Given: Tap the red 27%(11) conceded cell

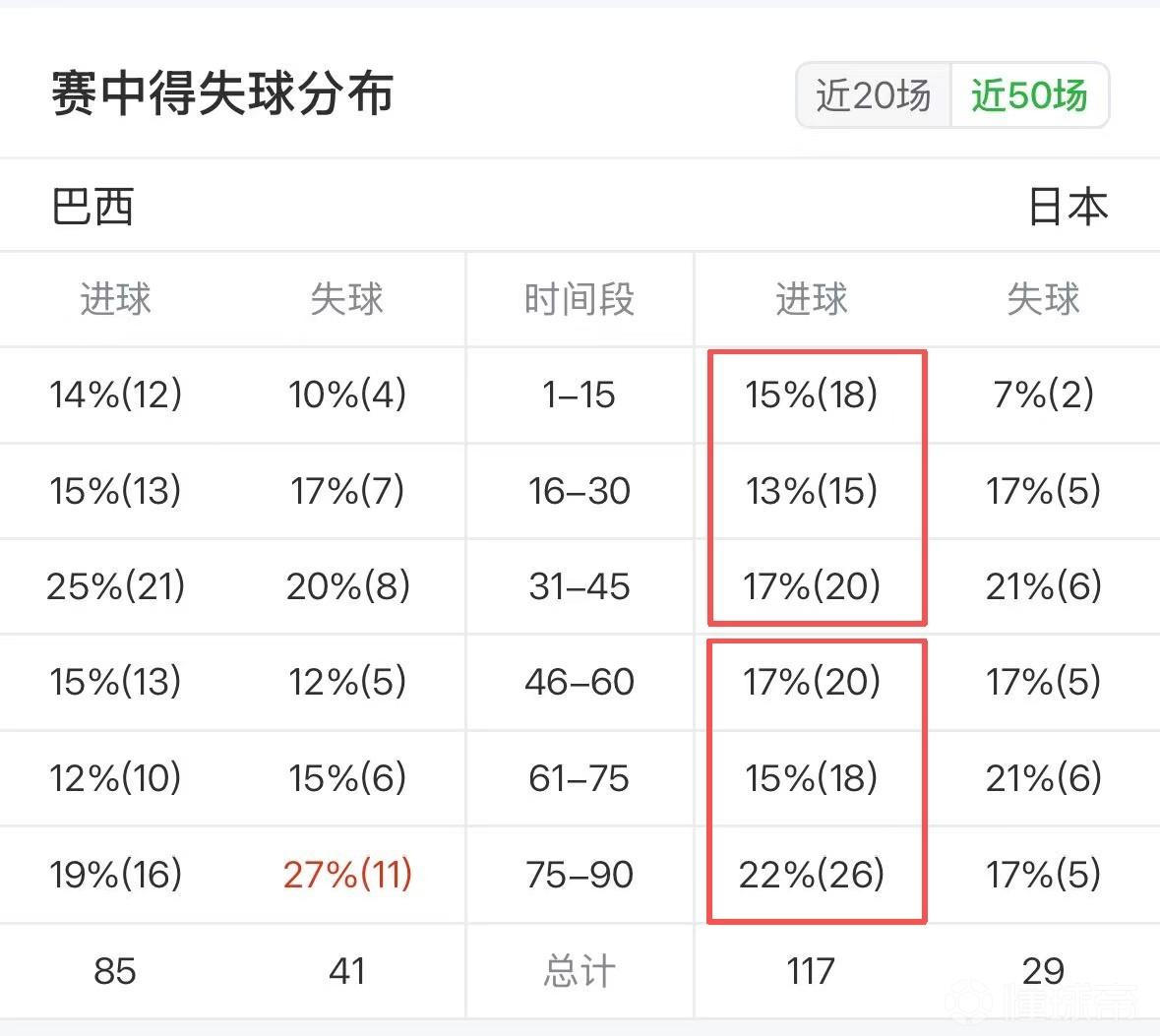Looking at the screenshot, I should tap(347, 875).
